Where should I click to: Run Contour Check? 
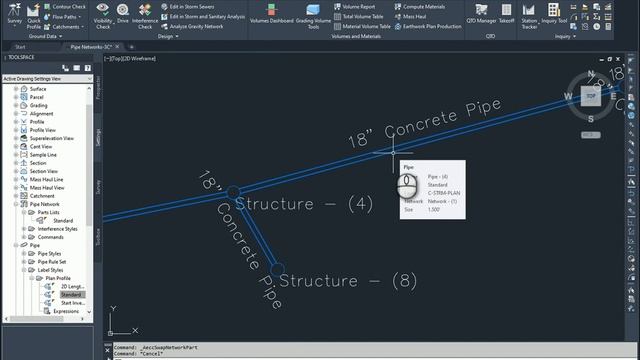64,7
